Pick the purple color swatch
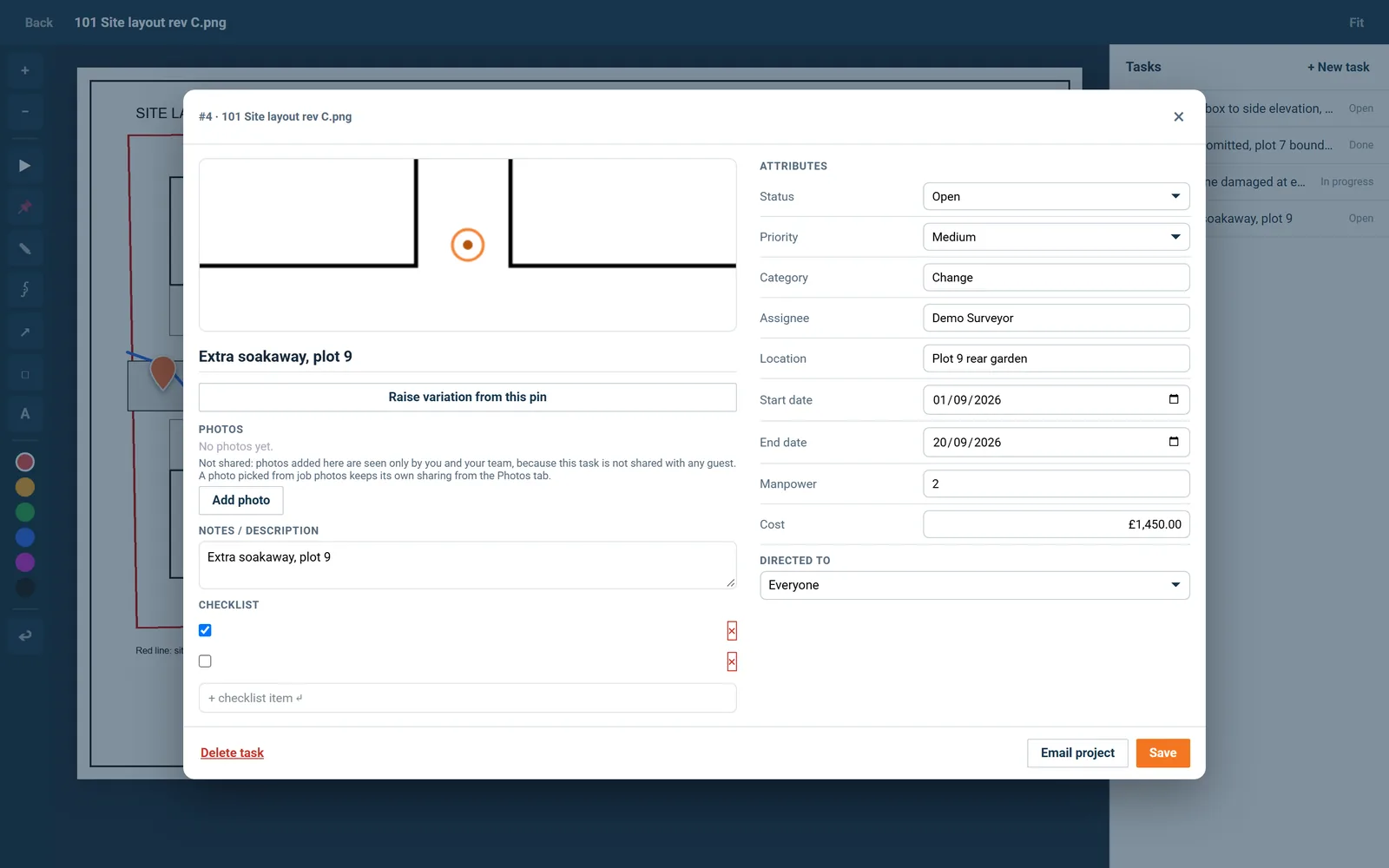This screenshot has width=1389, height=868. click(x=25, y=562)
